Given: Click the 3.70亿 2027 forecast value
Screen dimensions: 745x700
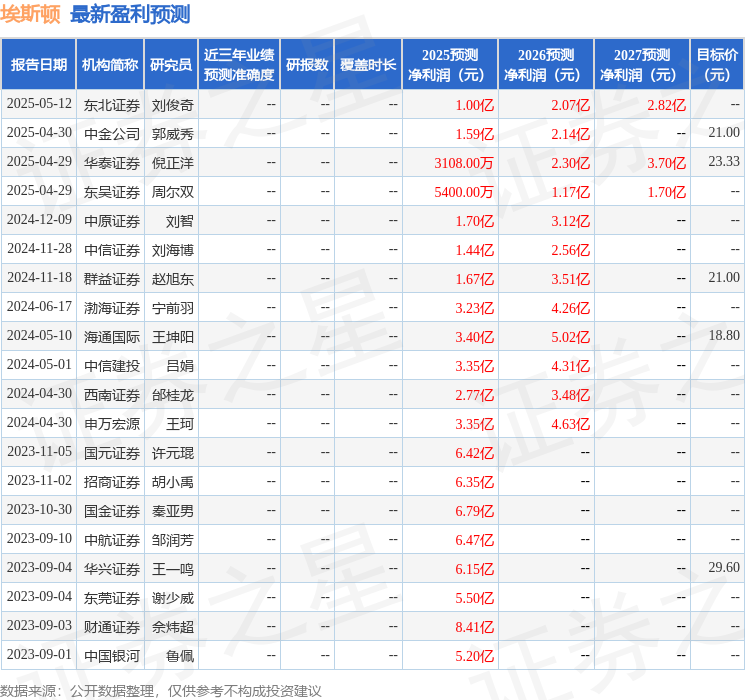Looking at the screenshot, I should [667, 163].
